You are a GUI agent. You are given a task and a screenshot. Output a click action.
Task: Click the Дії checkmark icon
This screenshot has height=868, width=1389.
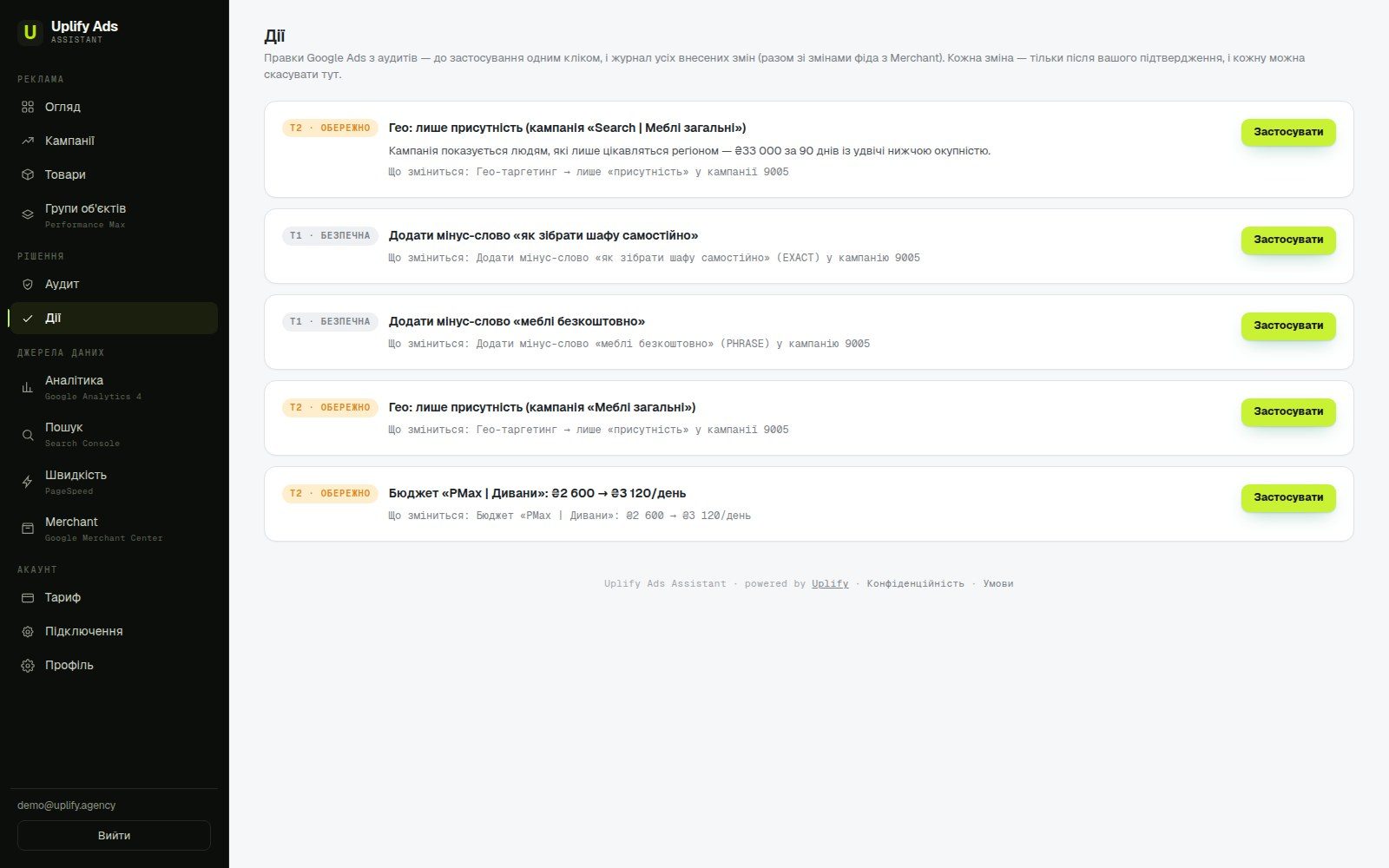28,319
